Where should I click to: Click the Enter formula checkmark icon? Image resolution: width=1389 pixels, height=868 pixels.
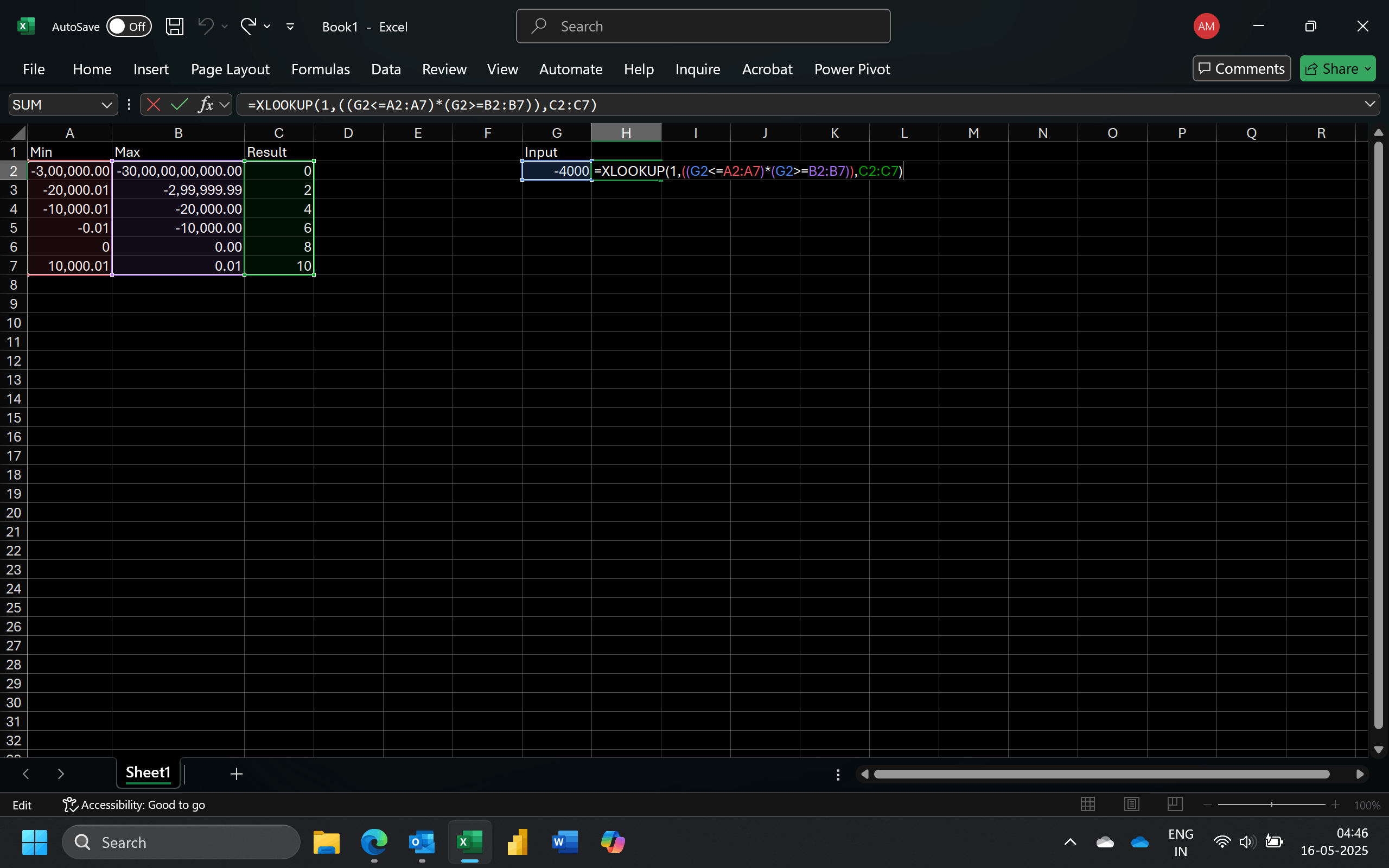click(x=180, y=105)
